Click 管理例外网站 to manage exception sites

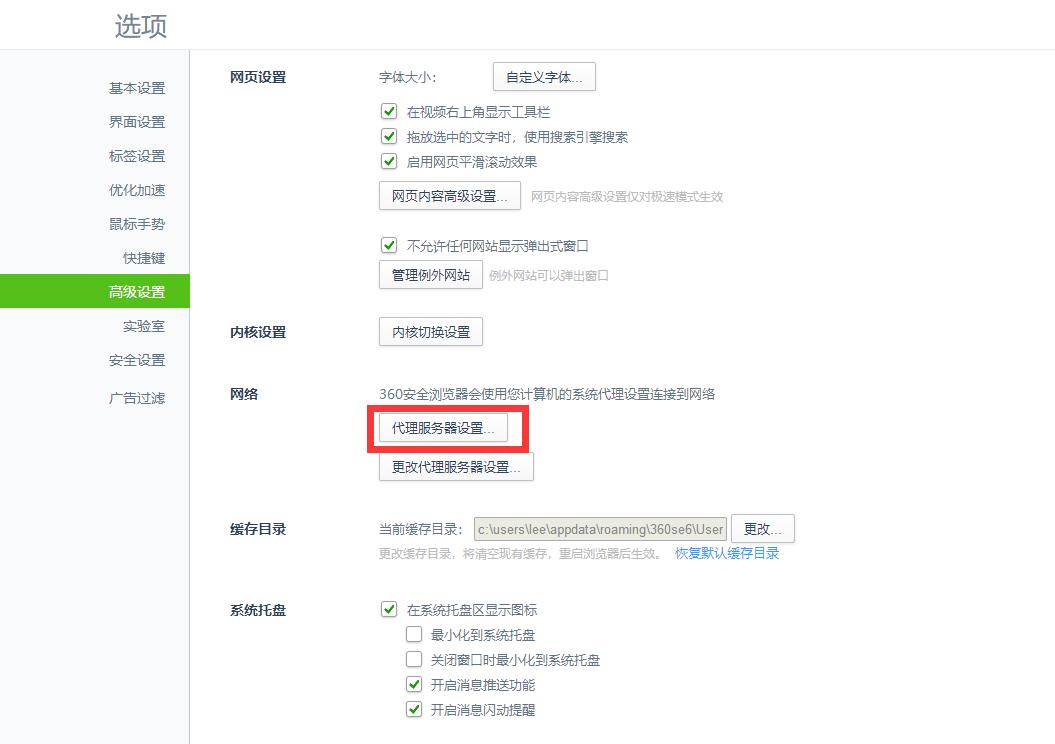coord(430,274)
